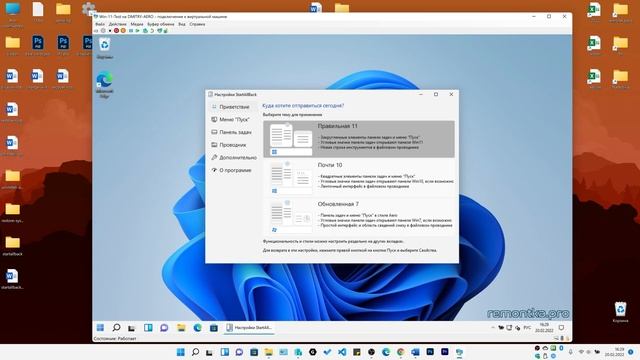This screenshot has height=360, width=640.
Task: Go to the Проводник settings section
Action: [x=234, y=145]
